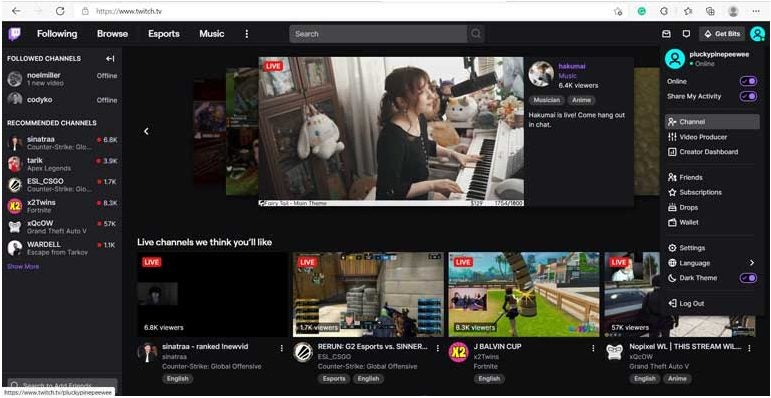
Task: Expand the Language submenu
Action: click(712, 263)
